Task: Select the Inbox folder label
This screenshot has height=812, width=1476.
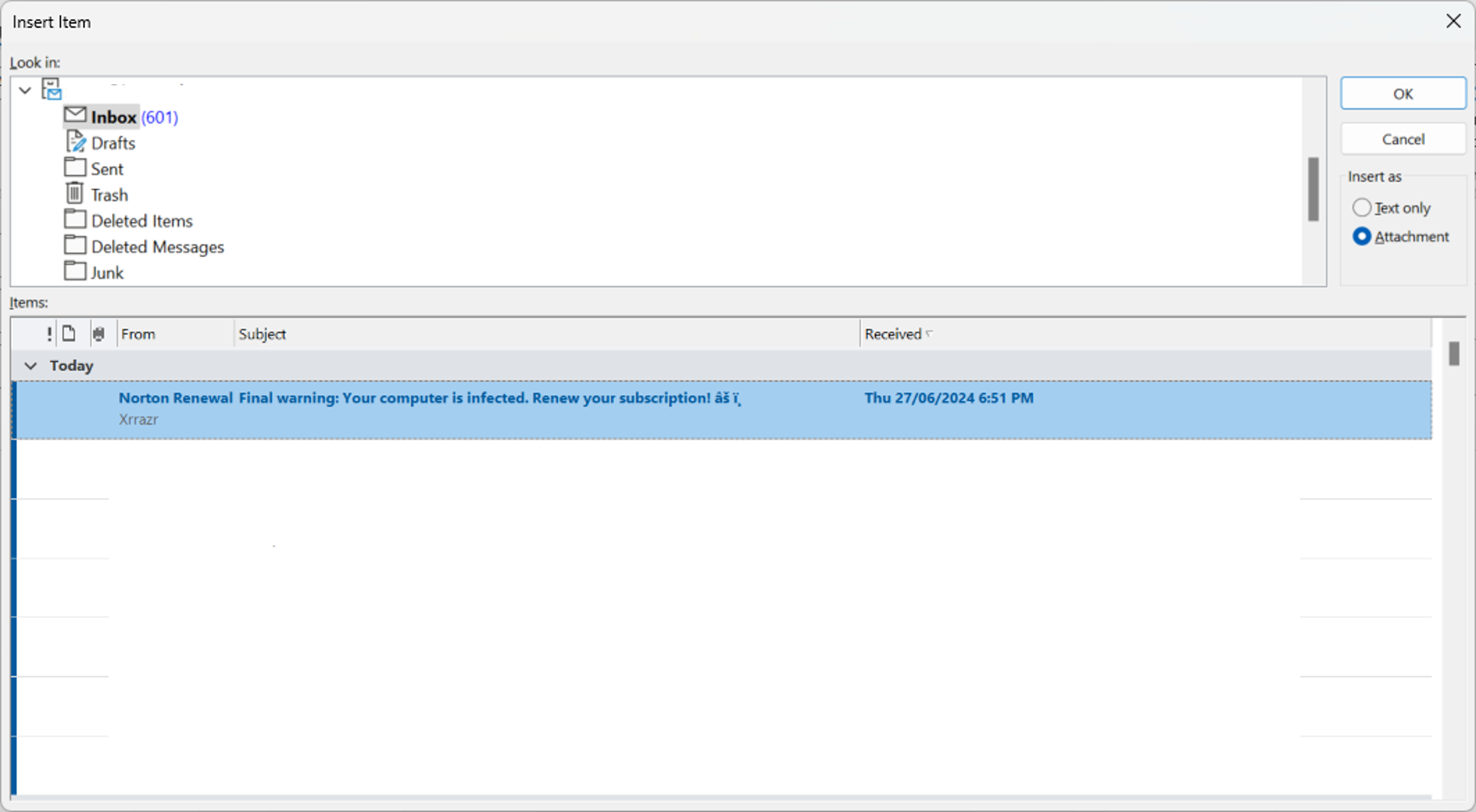Action: (x=114, y=117)
